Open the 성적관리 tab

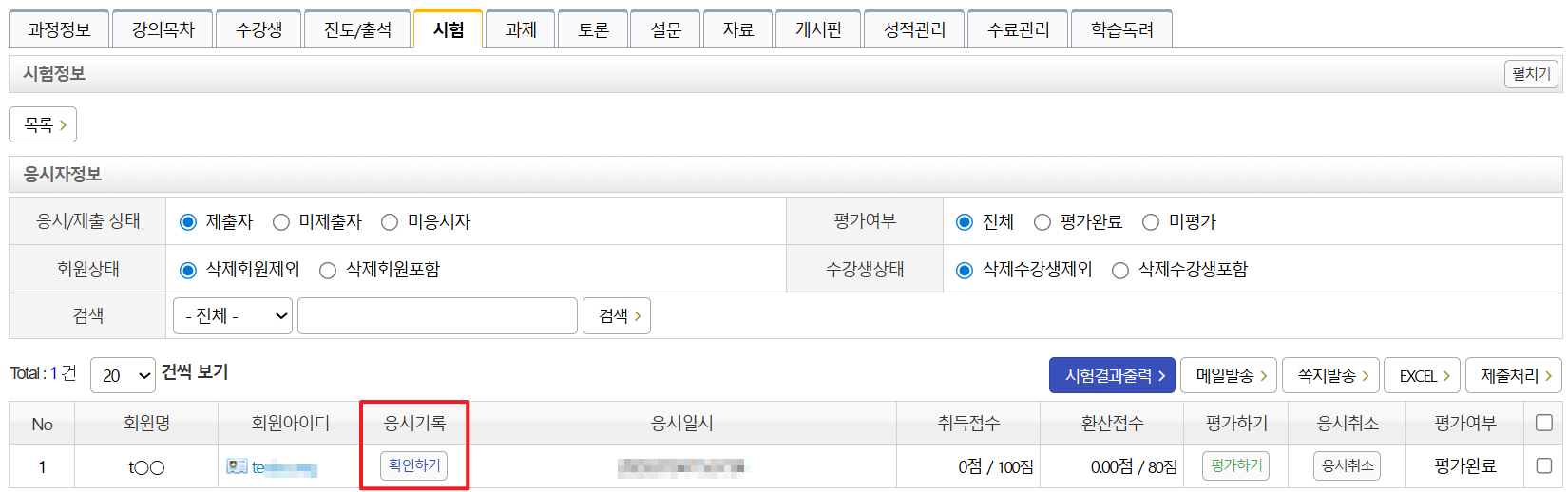[914, 29]
